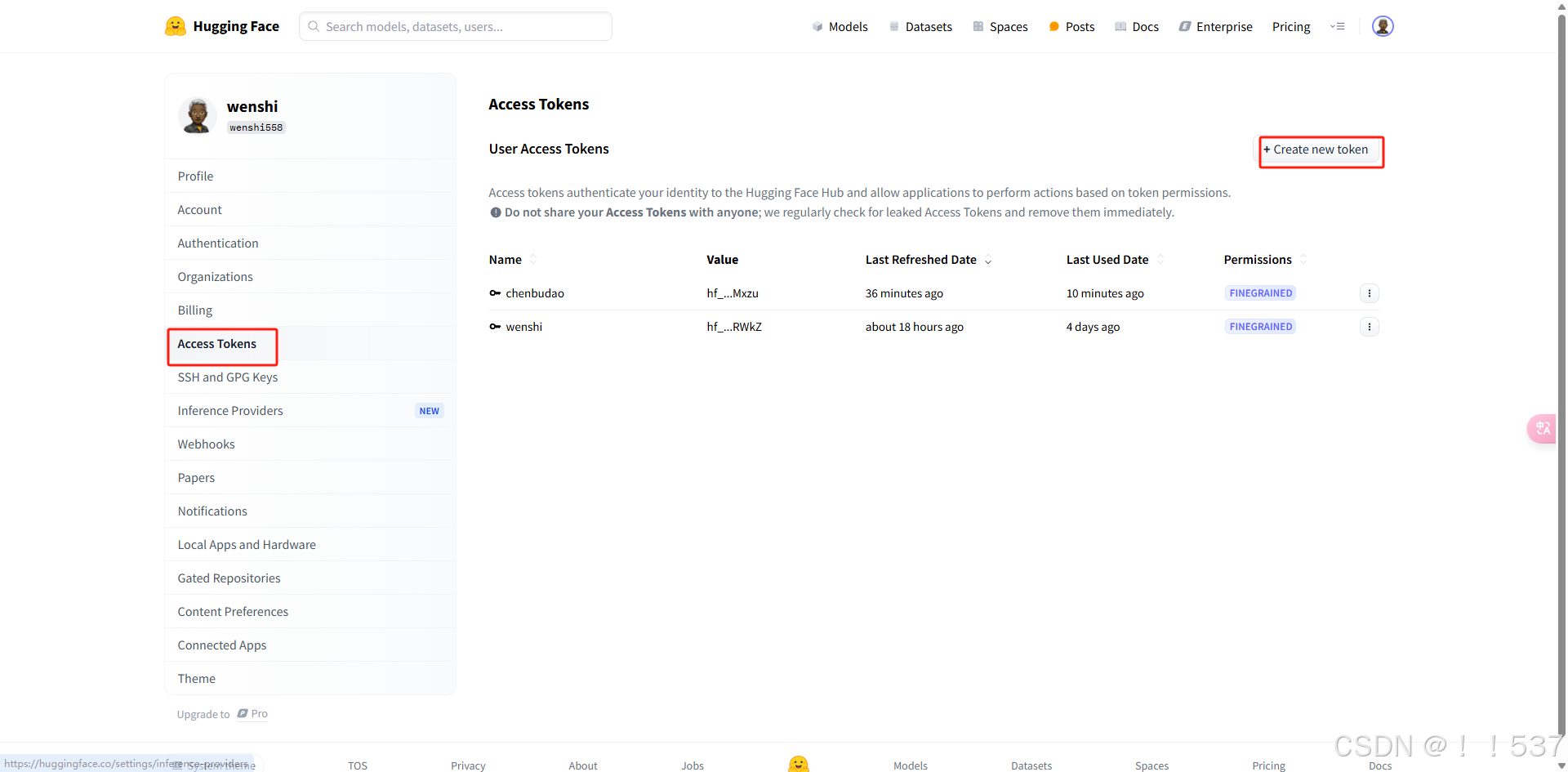This screenshot has height=772, width=1568.
Task: Open Inference Providers settings
Action: click(x=310, y=411)
